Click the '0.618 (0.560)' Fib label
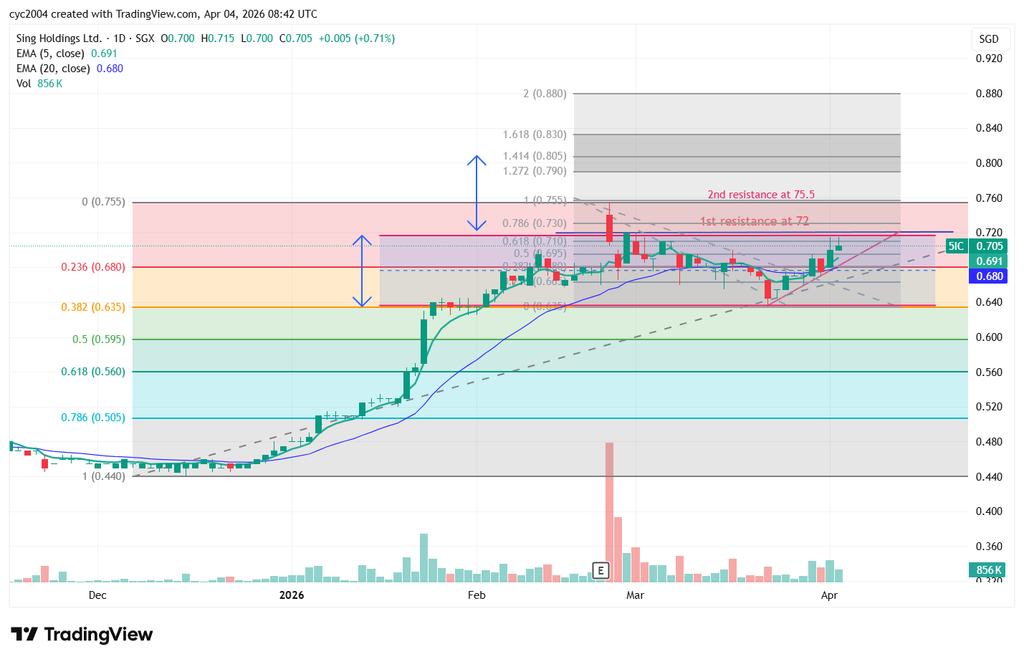1024x661 pixels. point(93,372)
